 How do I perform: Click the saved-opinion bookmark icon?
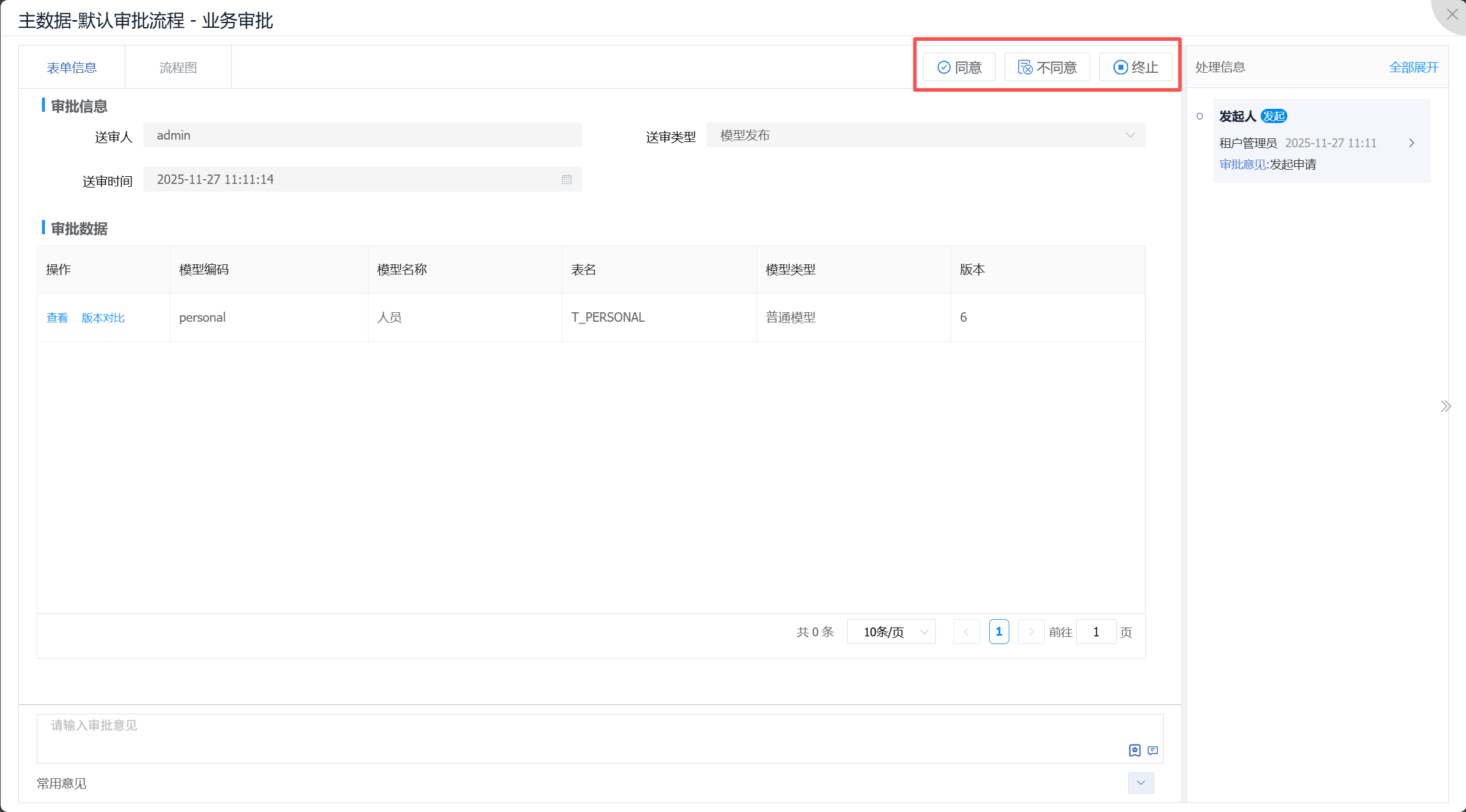tap(1134, 750)
